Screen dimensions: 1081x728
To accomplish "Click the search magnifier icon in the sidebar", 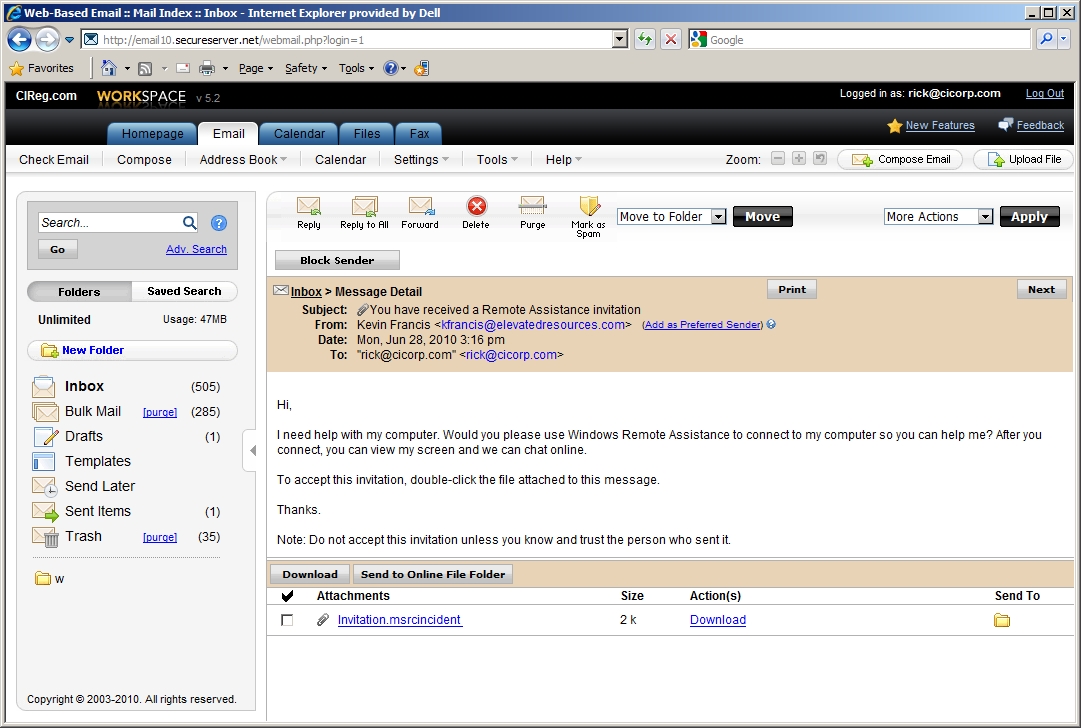I will pyautogui.click(x=190, y=223).
